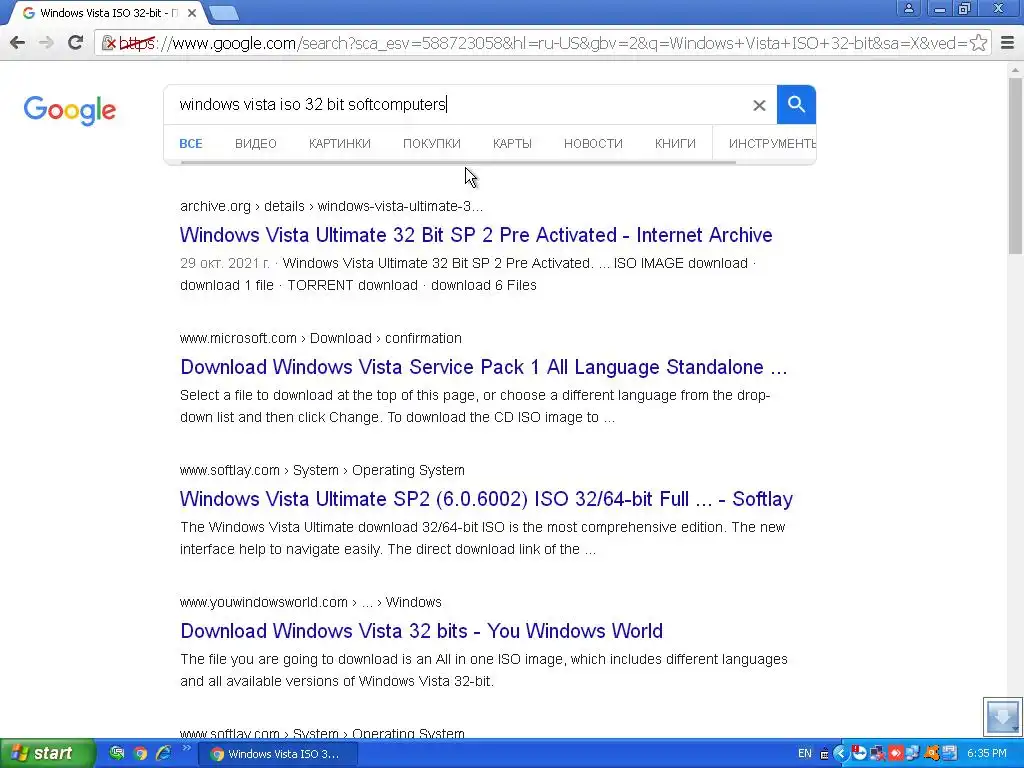Reload the current page

(x=75, y=43)
